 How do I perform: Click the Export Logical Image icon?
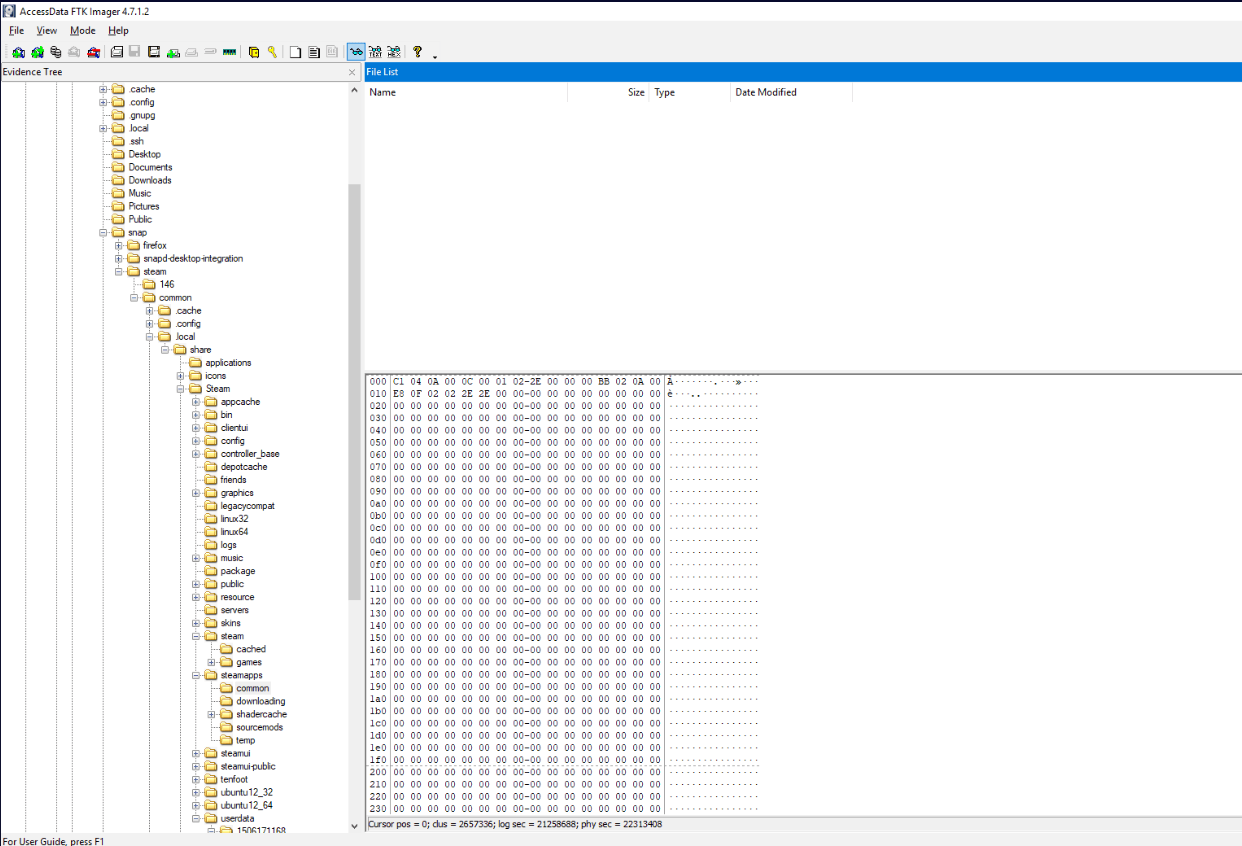point(154,52)
